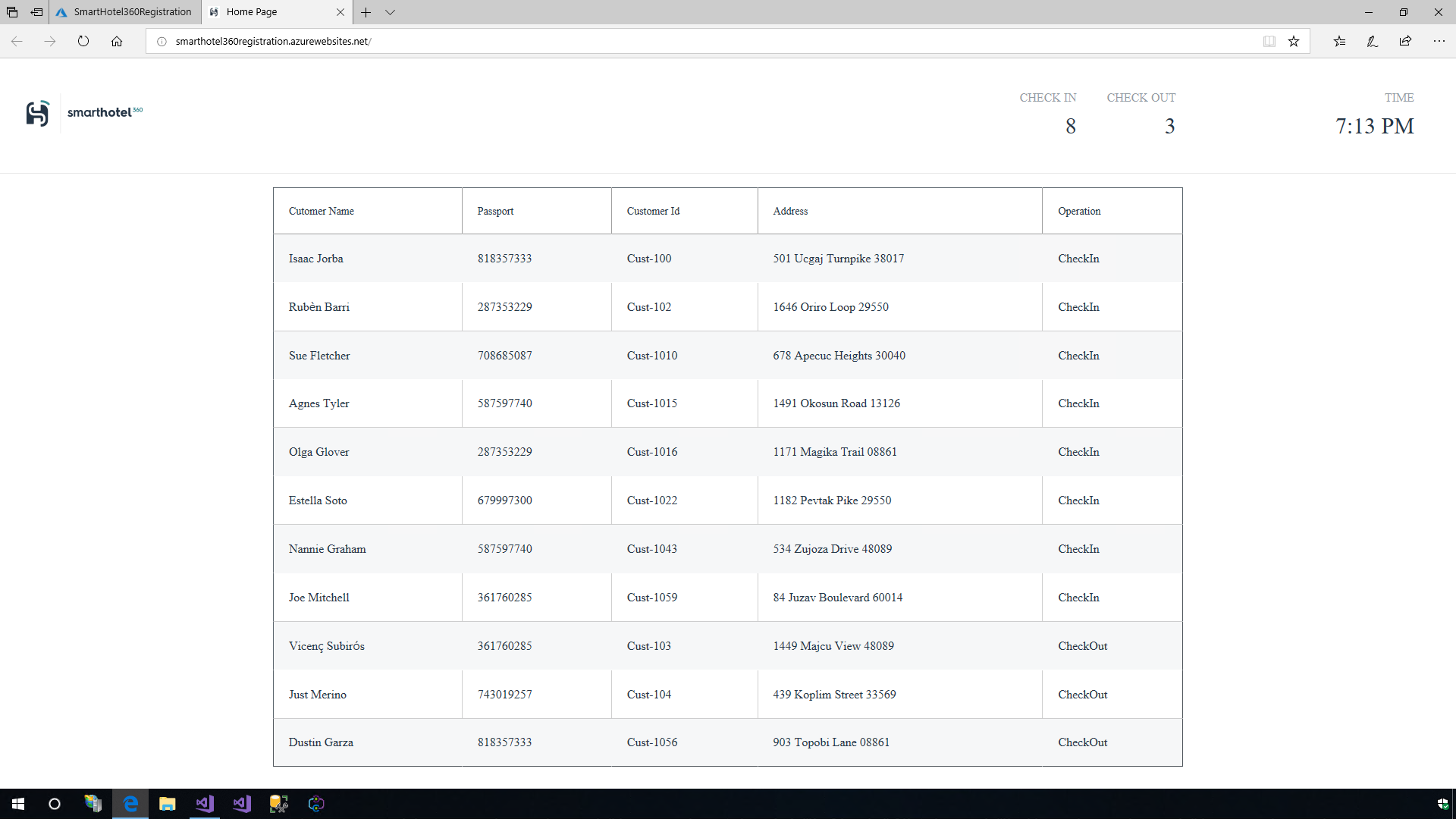Add page to favorites star icon
Viewport: 1456px width, 819px height.
point(1294,42)
